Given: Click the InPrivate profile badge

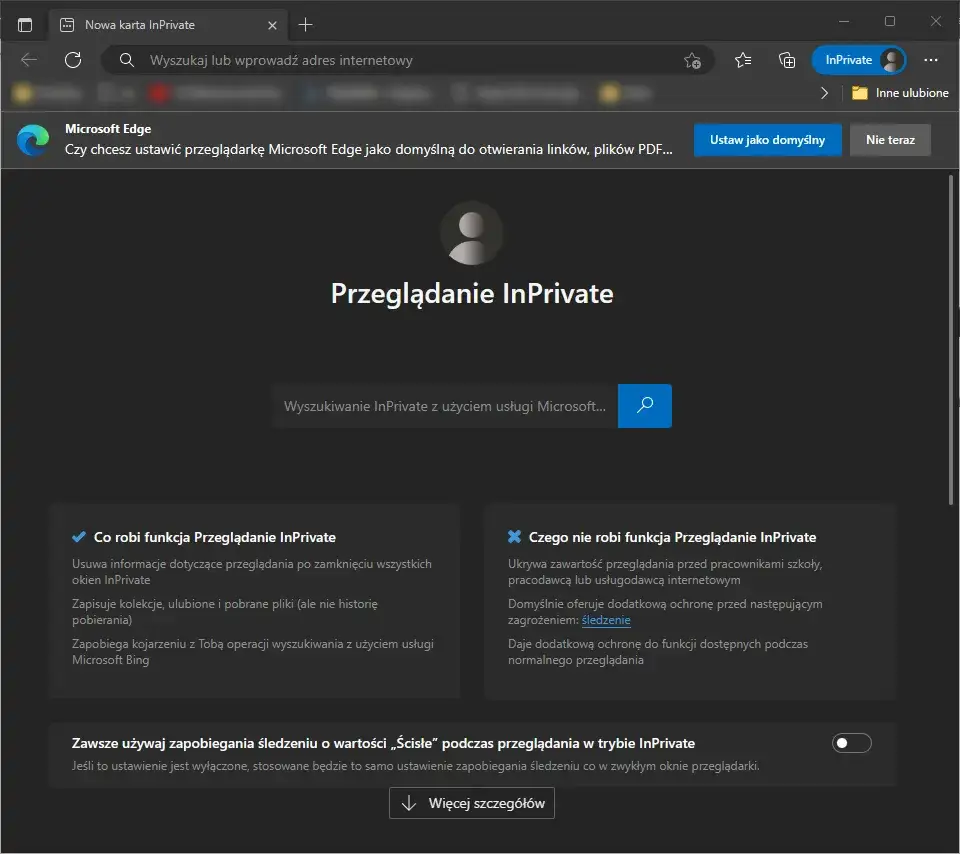Looking at the screenshot, I should [858, 60].
